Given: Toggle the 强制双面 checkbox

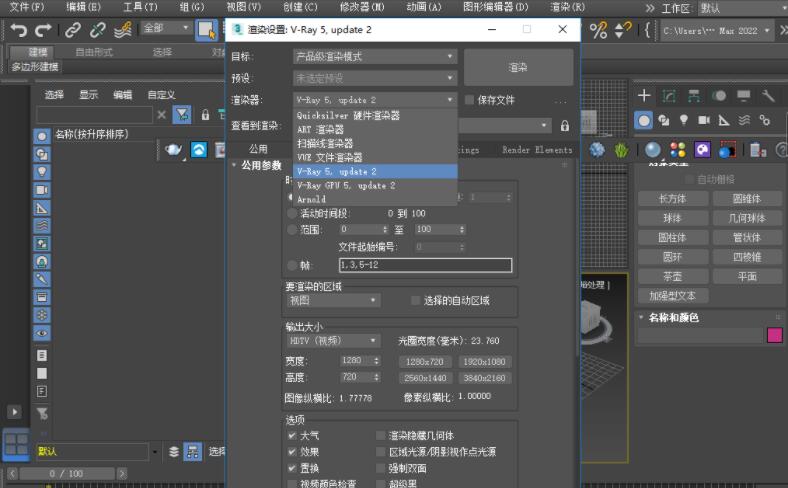Looking at the screenshot, I should click(x=381, y=468).
